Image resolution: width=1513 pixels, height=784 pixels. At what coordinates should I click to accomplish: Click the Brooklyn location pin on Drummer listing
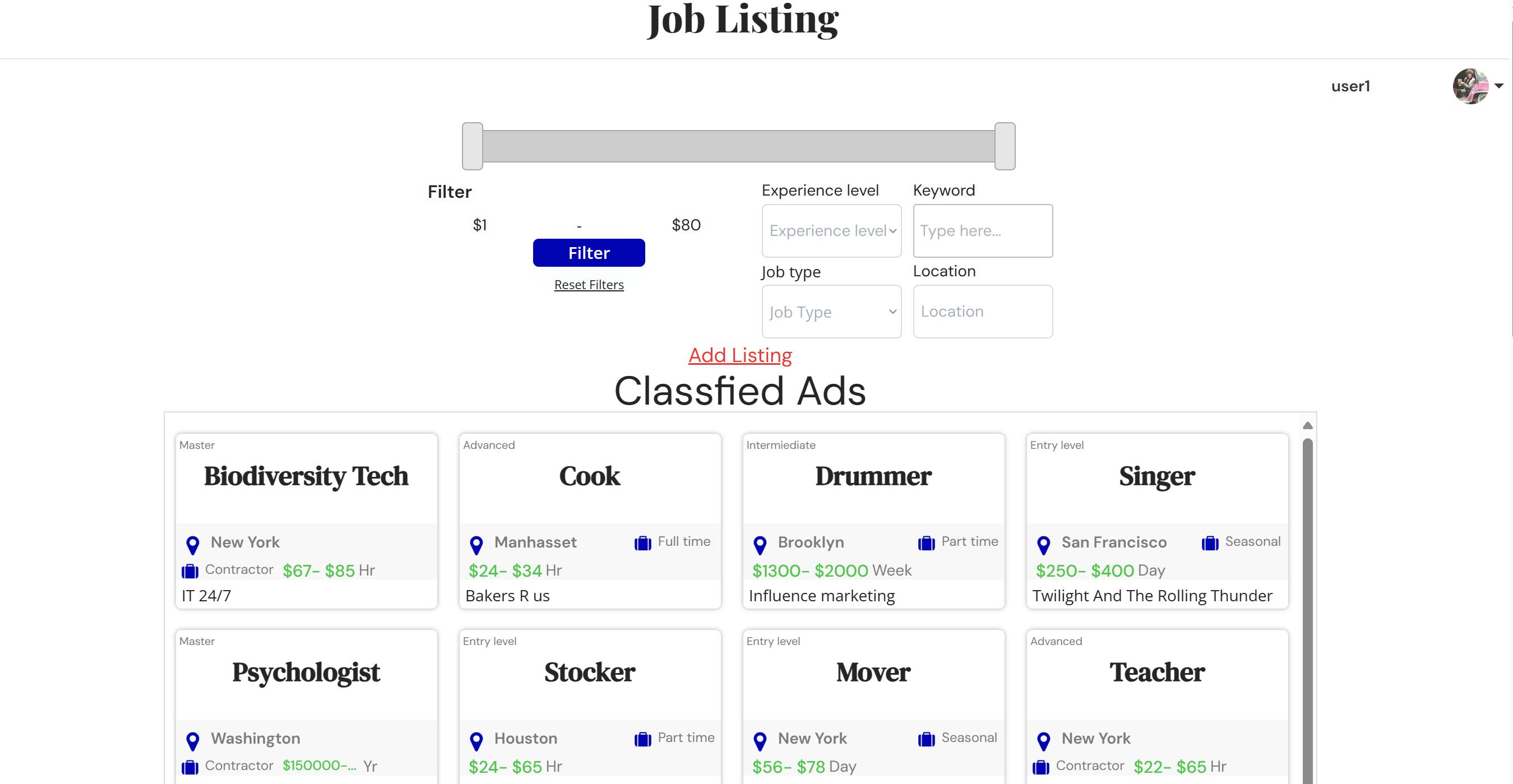coord(761,545)
